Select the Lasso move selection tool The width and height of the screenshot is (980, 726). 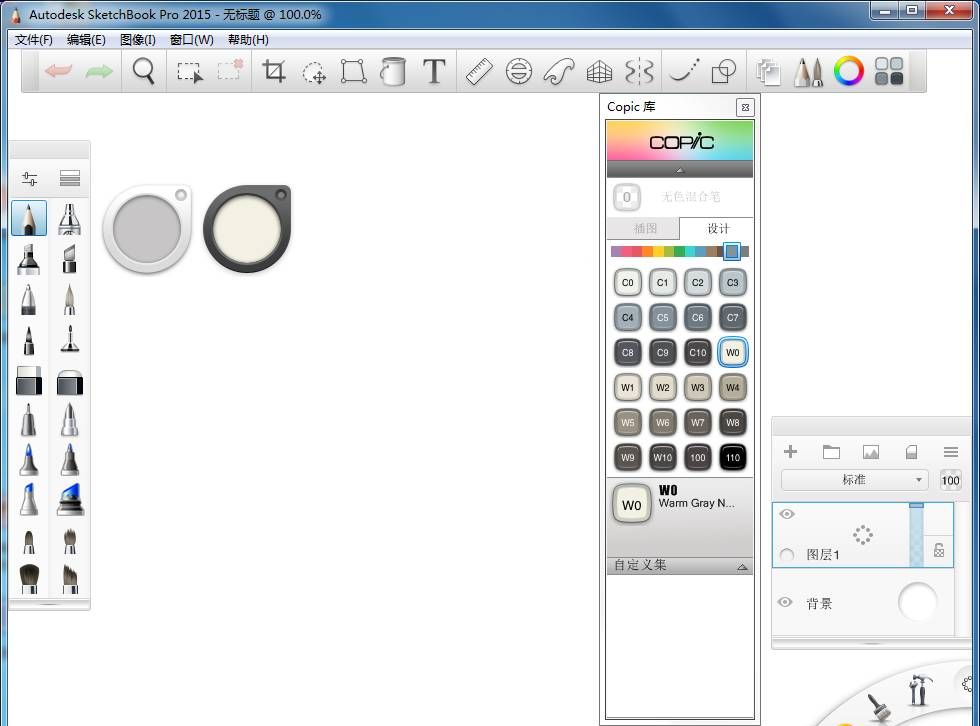tap(314, 72)
